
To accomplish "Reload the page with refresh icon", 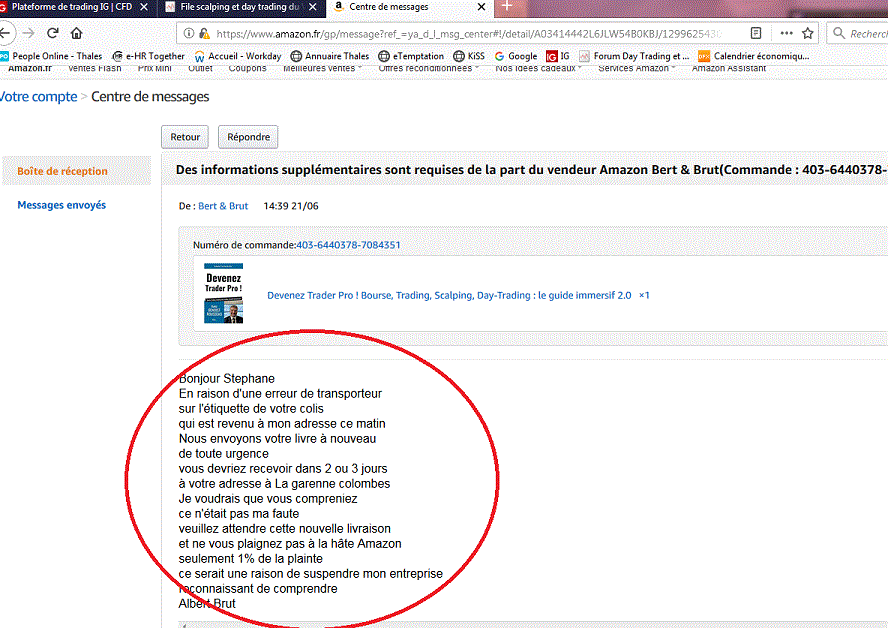I will tap(53, 33).
